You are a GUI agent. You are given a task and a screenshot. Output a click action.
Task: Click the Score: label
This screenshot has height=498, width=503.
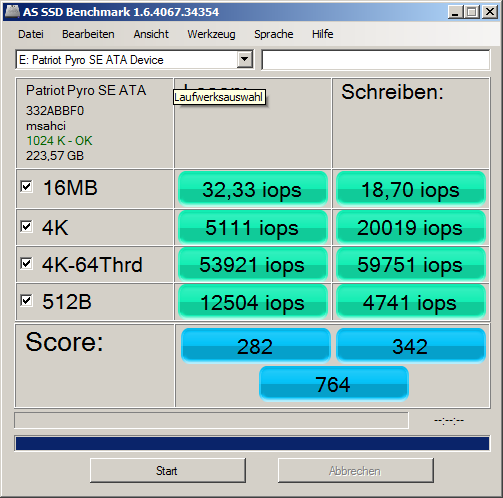click(64, 342)
